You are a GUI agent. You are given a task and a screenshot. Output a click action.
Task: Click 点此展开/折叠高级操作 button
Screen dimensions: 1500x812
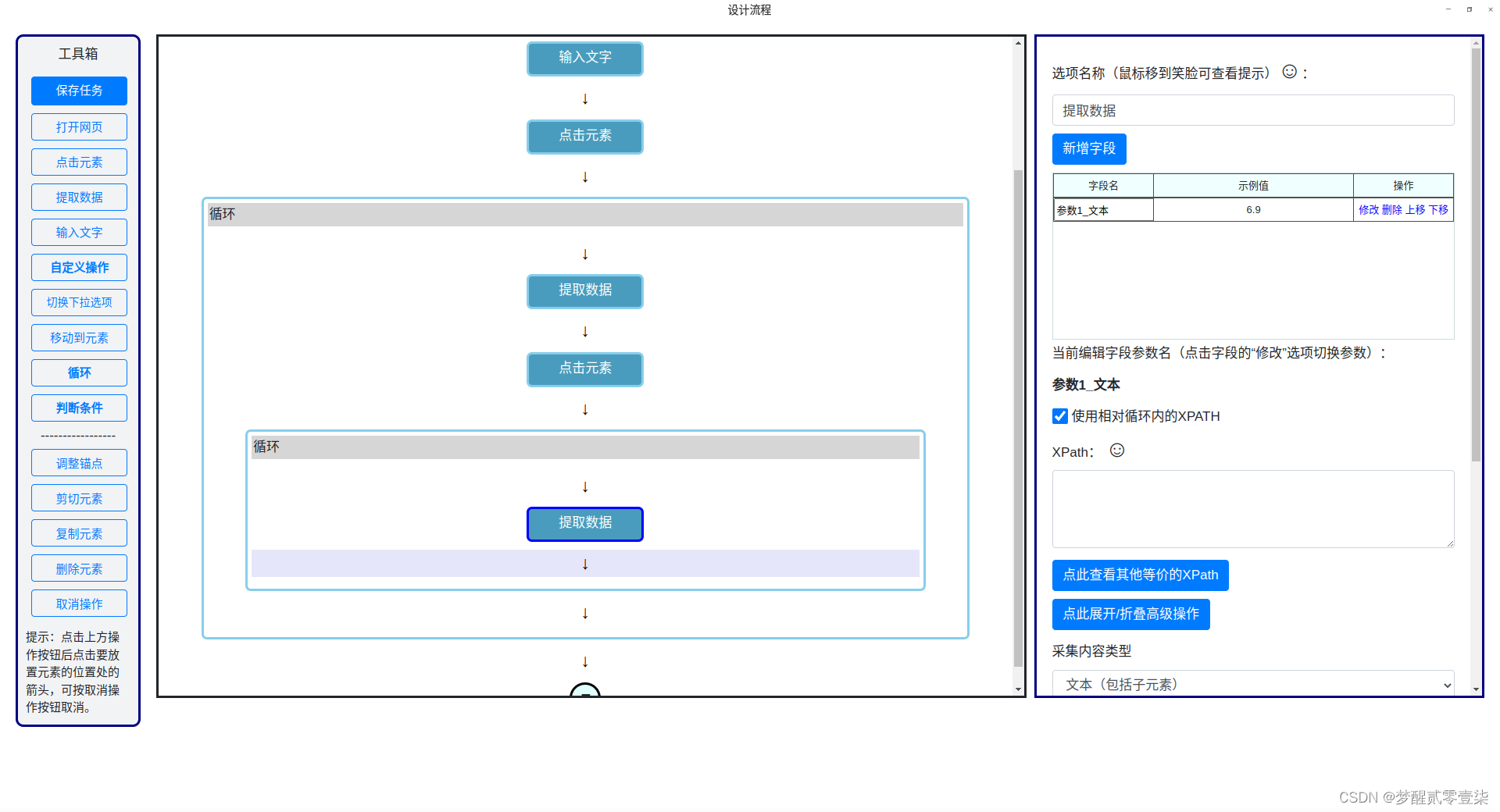[x=1130, y=614]
